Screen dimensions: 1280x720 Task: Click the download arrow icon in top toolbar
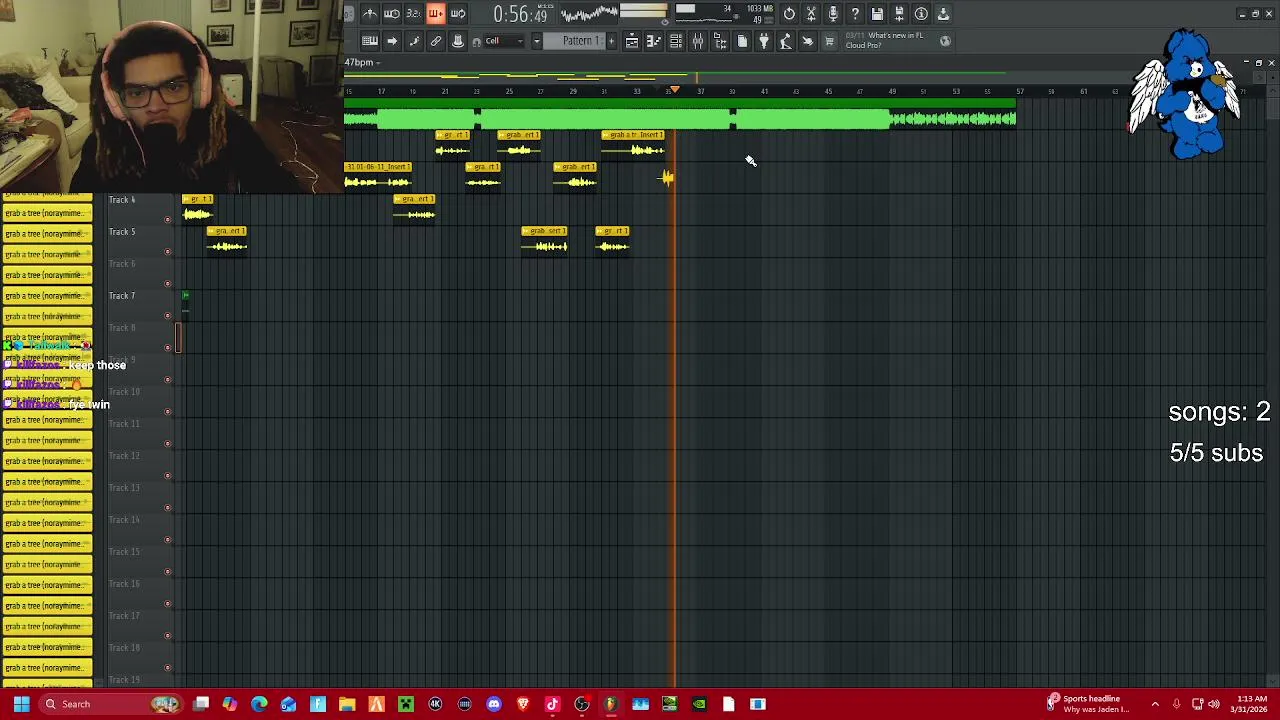click(x=943, y=14)
